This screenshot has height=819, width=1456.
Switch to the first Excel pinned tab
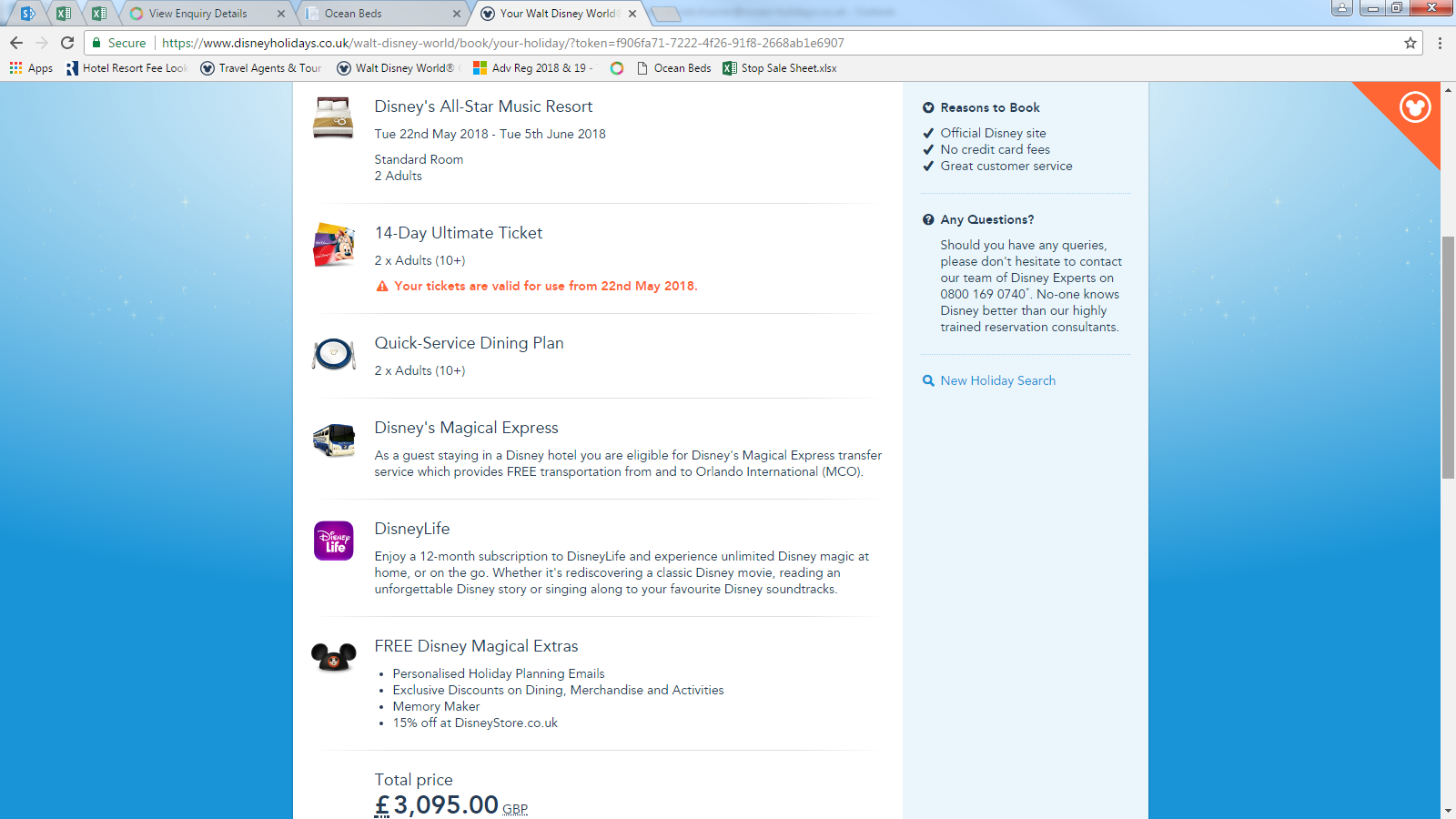(x=63, y=14)
